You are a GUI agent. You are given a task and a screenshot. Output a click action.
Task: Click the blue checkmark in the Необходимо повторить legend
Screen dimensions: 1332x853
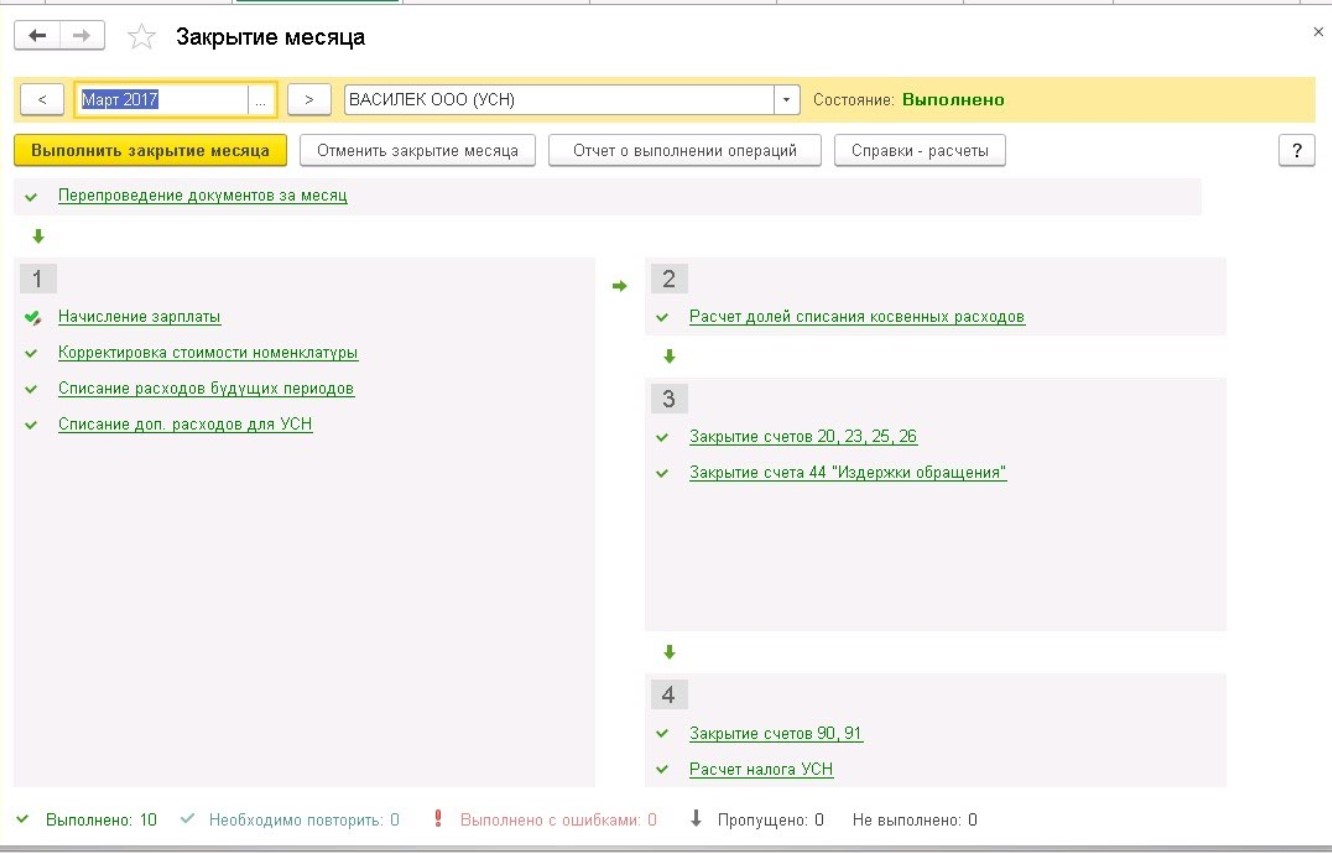[x=187, y=820]
